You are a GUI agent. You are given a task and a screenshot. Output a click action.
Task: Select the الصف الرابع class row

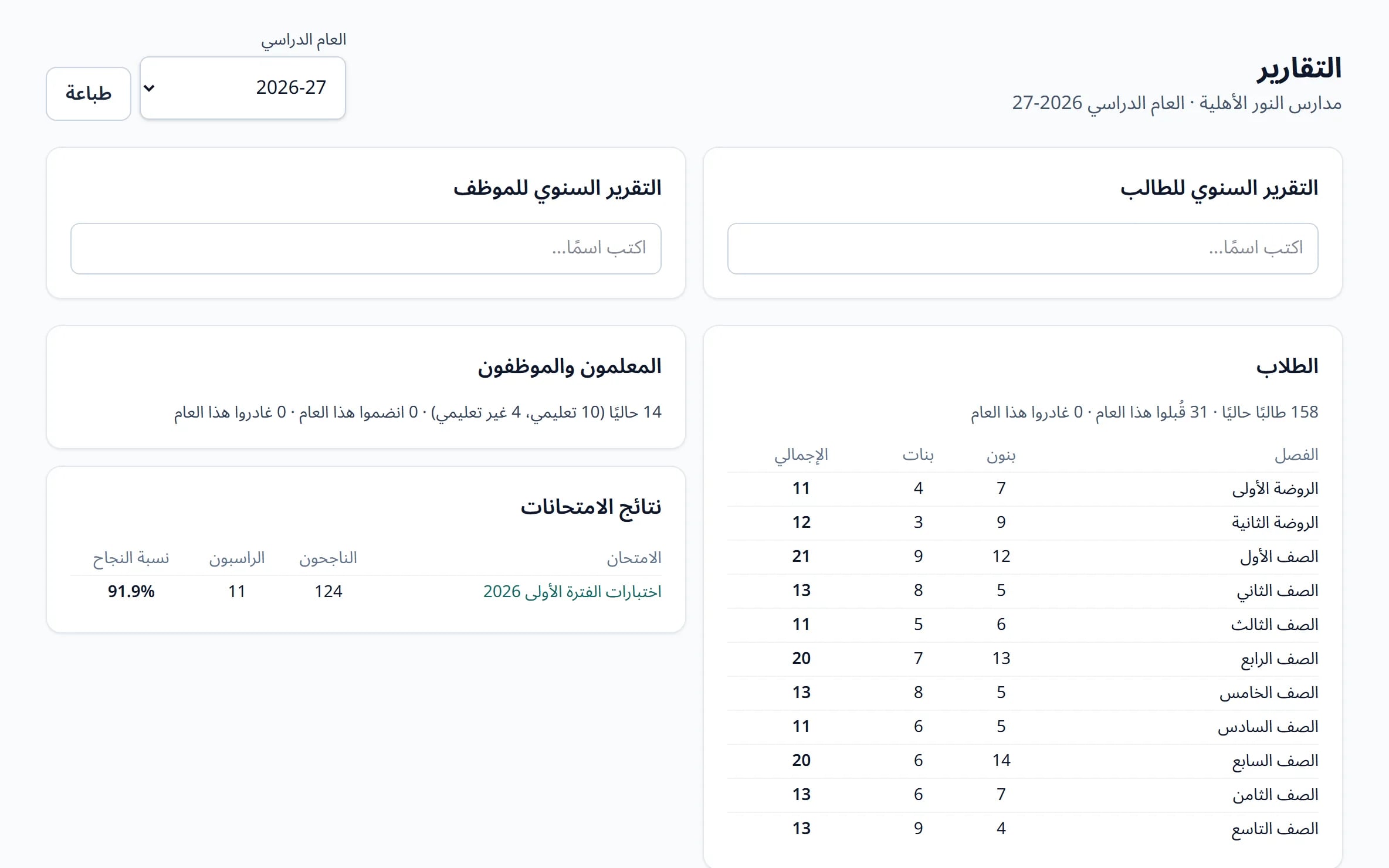[x=1022, y=659]
